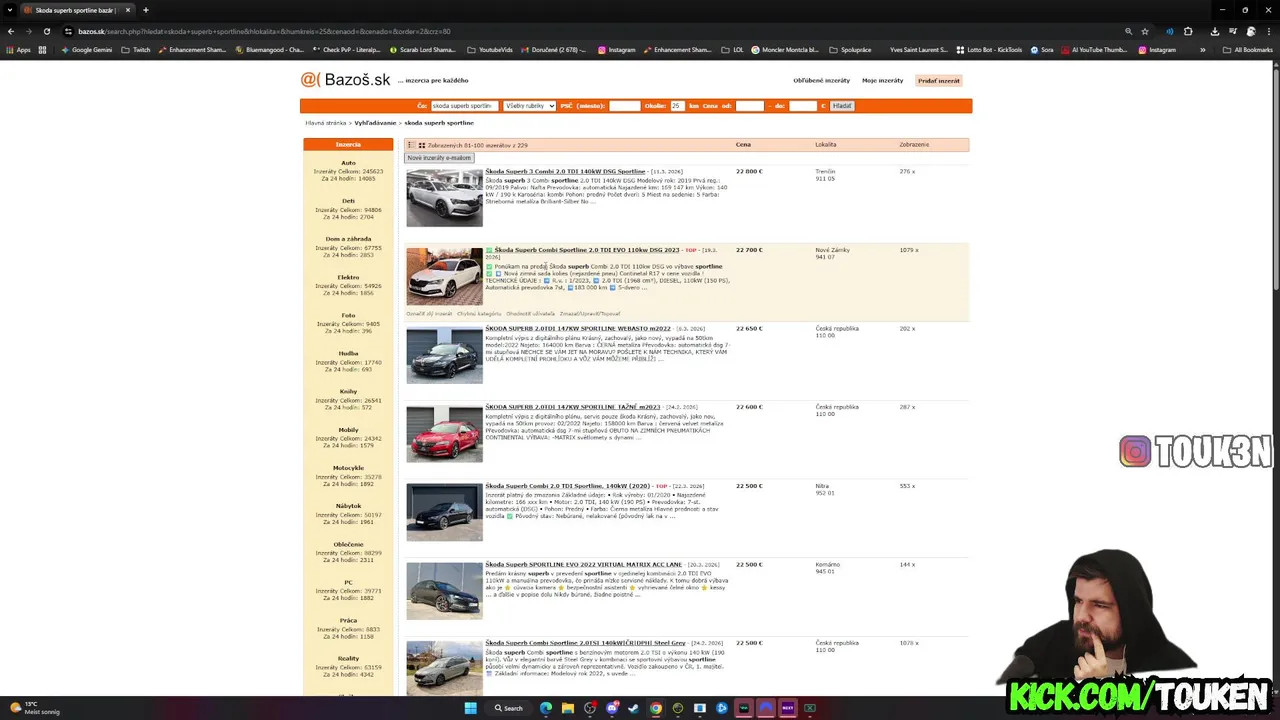1280x720 pixels.
Task: Open the downloads icon in Chrome toolbar
Action: 1214,31
